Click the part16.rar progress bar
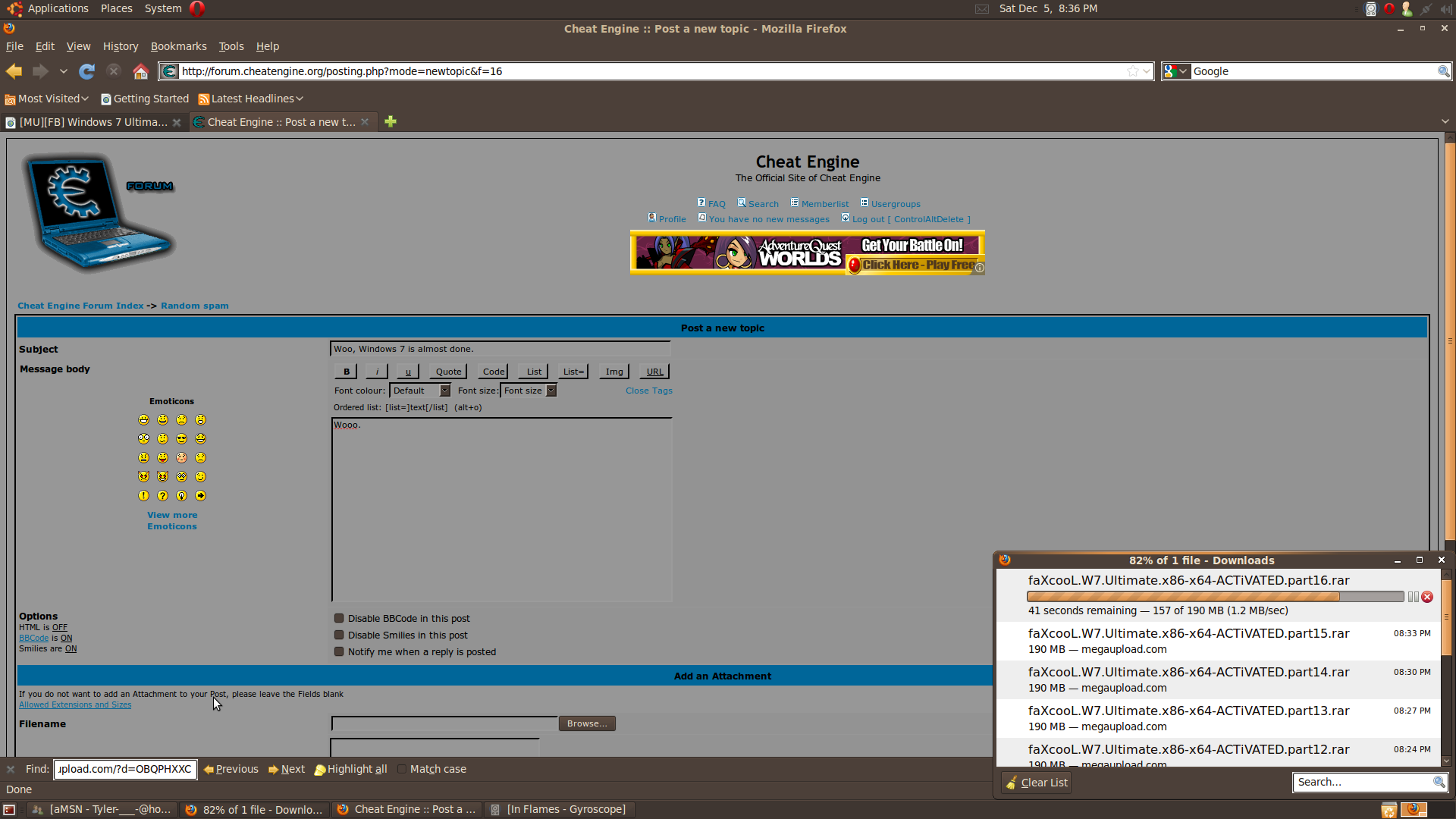The width and height of the screenshot is (1456, 819). 1213,596
